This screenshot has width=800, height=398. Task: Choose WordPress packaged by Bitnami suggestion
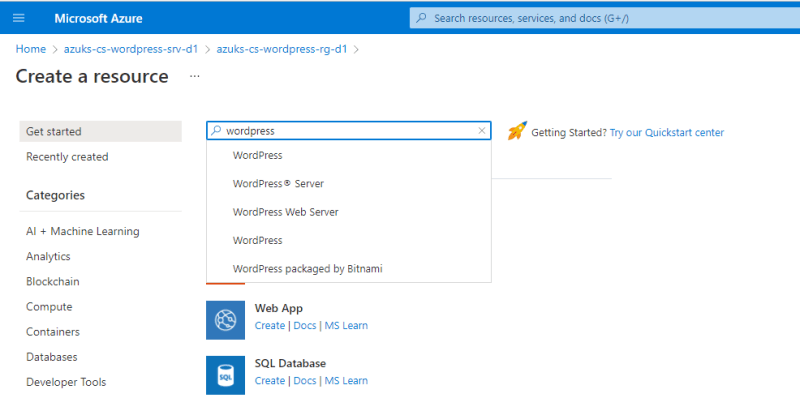click(x=348, y=268)
